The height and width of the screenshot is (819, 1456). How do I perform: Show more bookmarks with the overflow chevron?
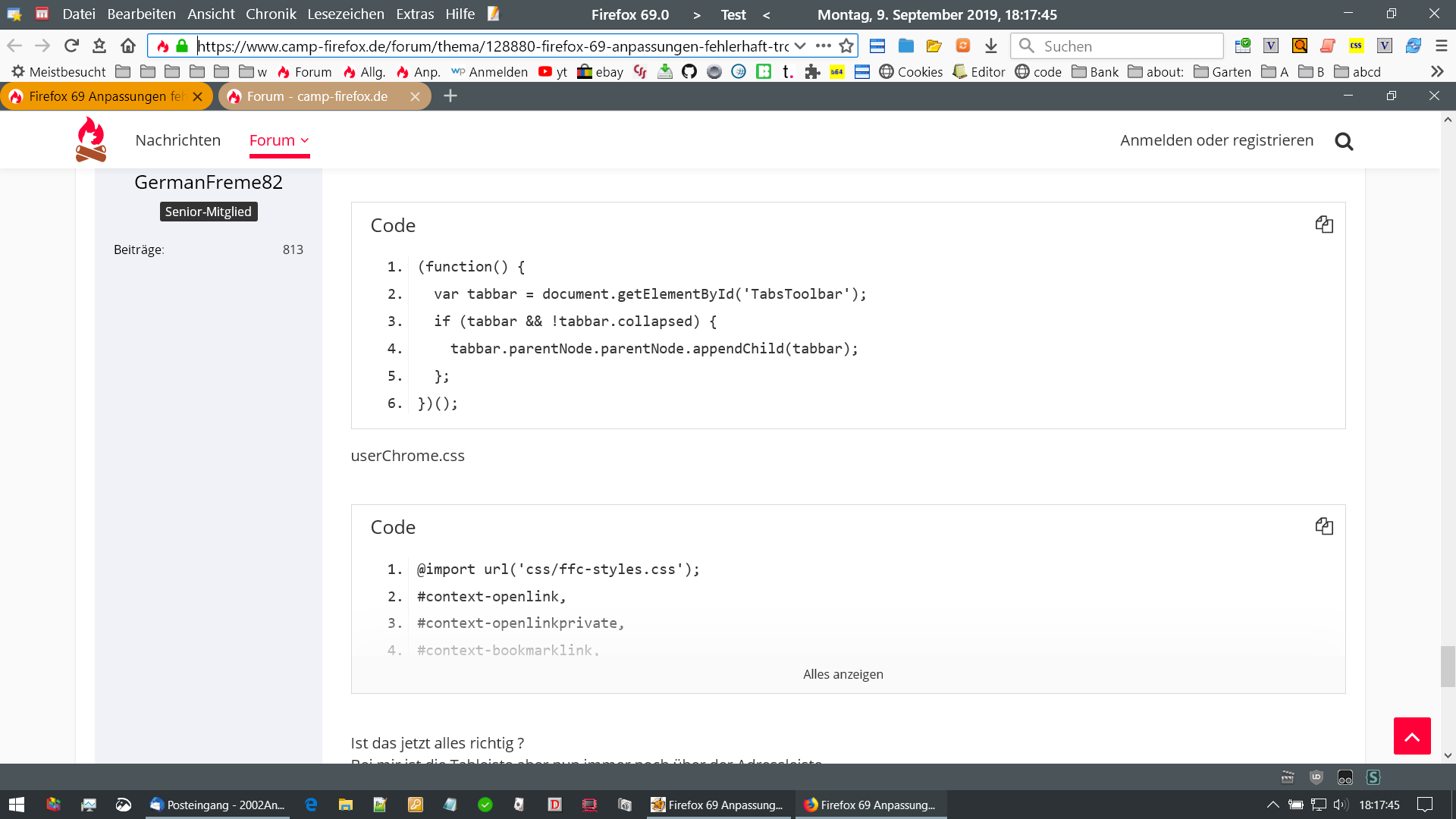point(1437,72)
